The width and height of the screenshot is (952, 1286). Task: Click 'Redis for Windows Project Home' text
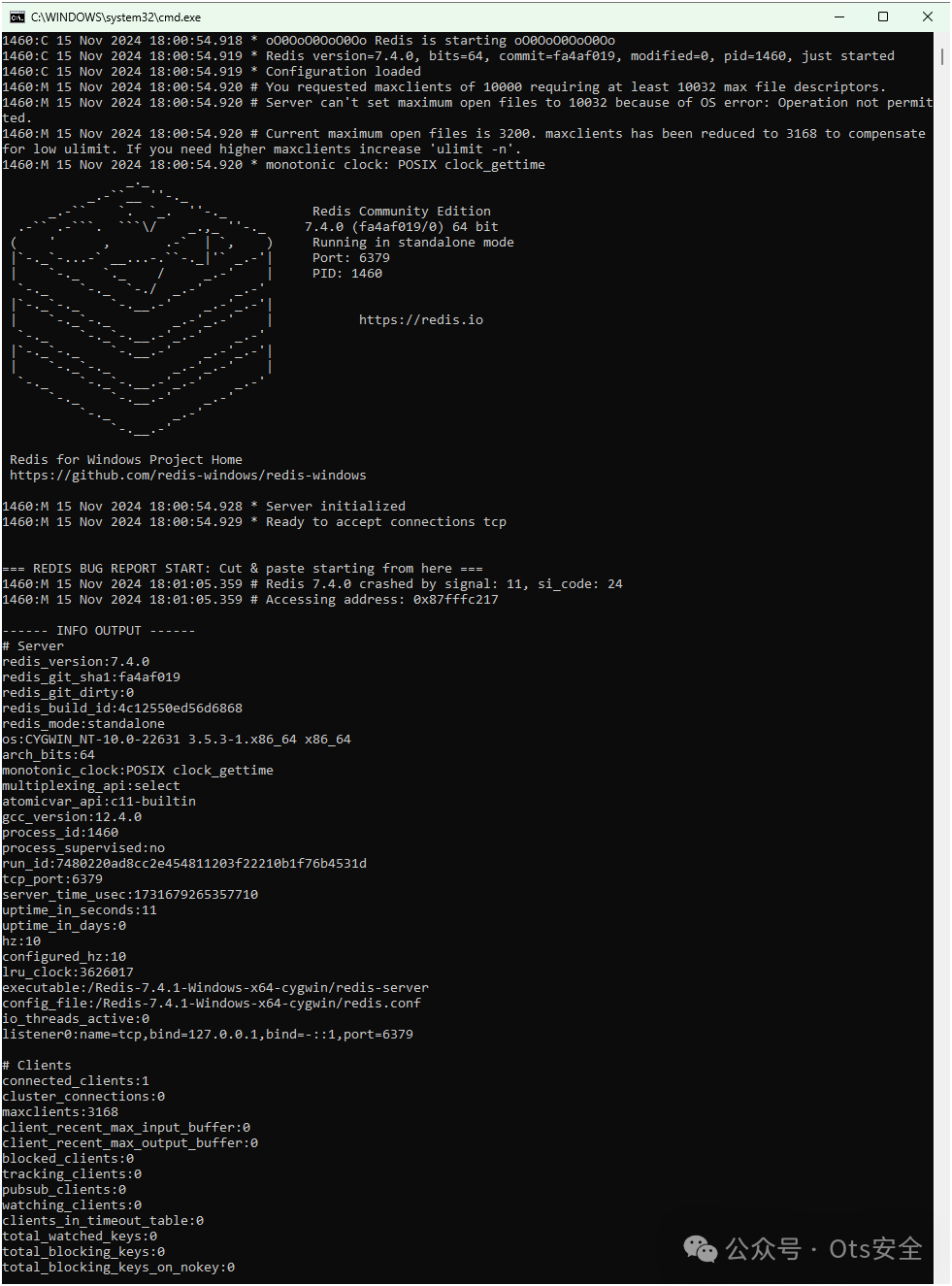[126, 460]
